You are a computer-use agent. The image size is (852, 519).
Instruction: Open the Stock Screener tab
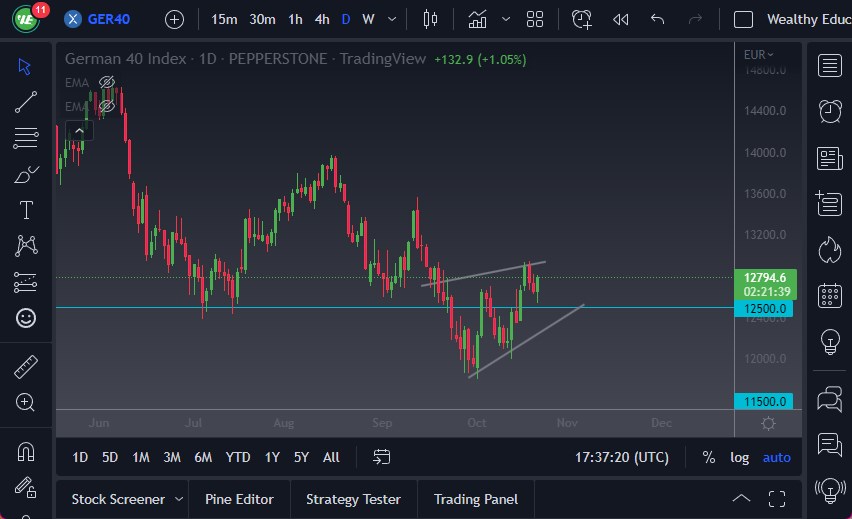(x=118, y=499)
